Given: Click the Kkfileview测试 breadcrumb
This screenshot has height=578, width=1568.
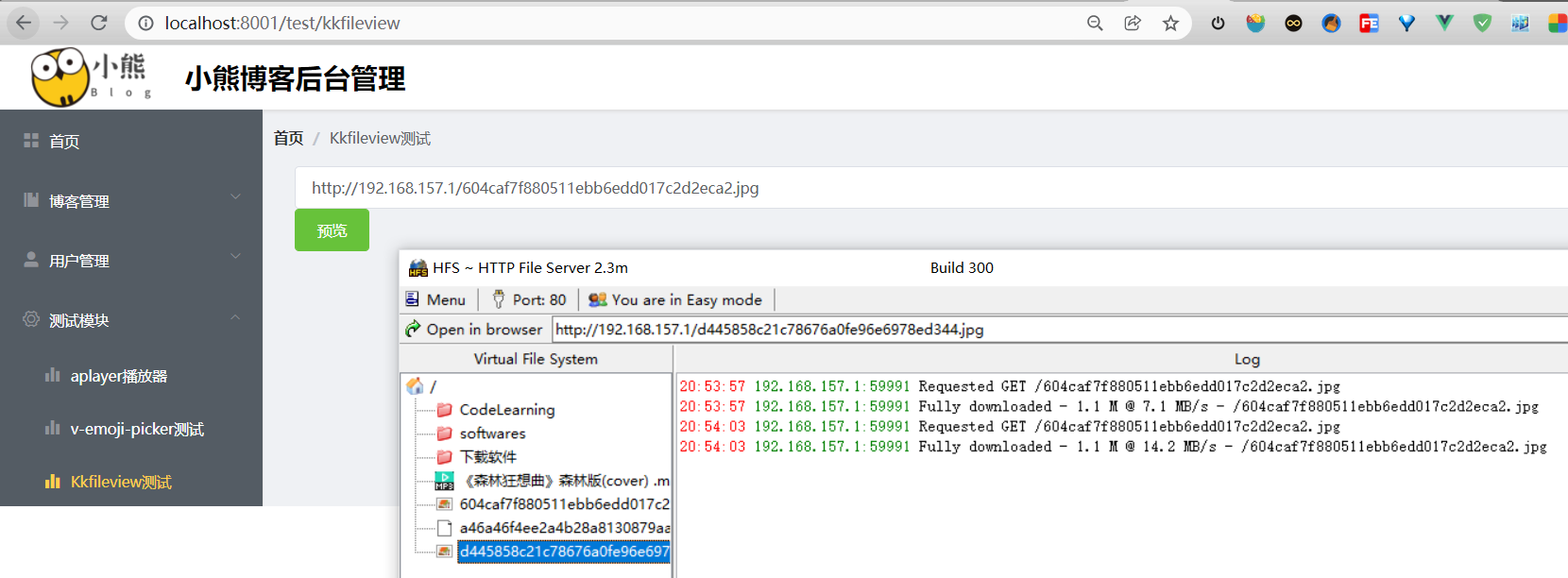Looking at the screenshot, I should pyautogui.click(x=380, y=139).
